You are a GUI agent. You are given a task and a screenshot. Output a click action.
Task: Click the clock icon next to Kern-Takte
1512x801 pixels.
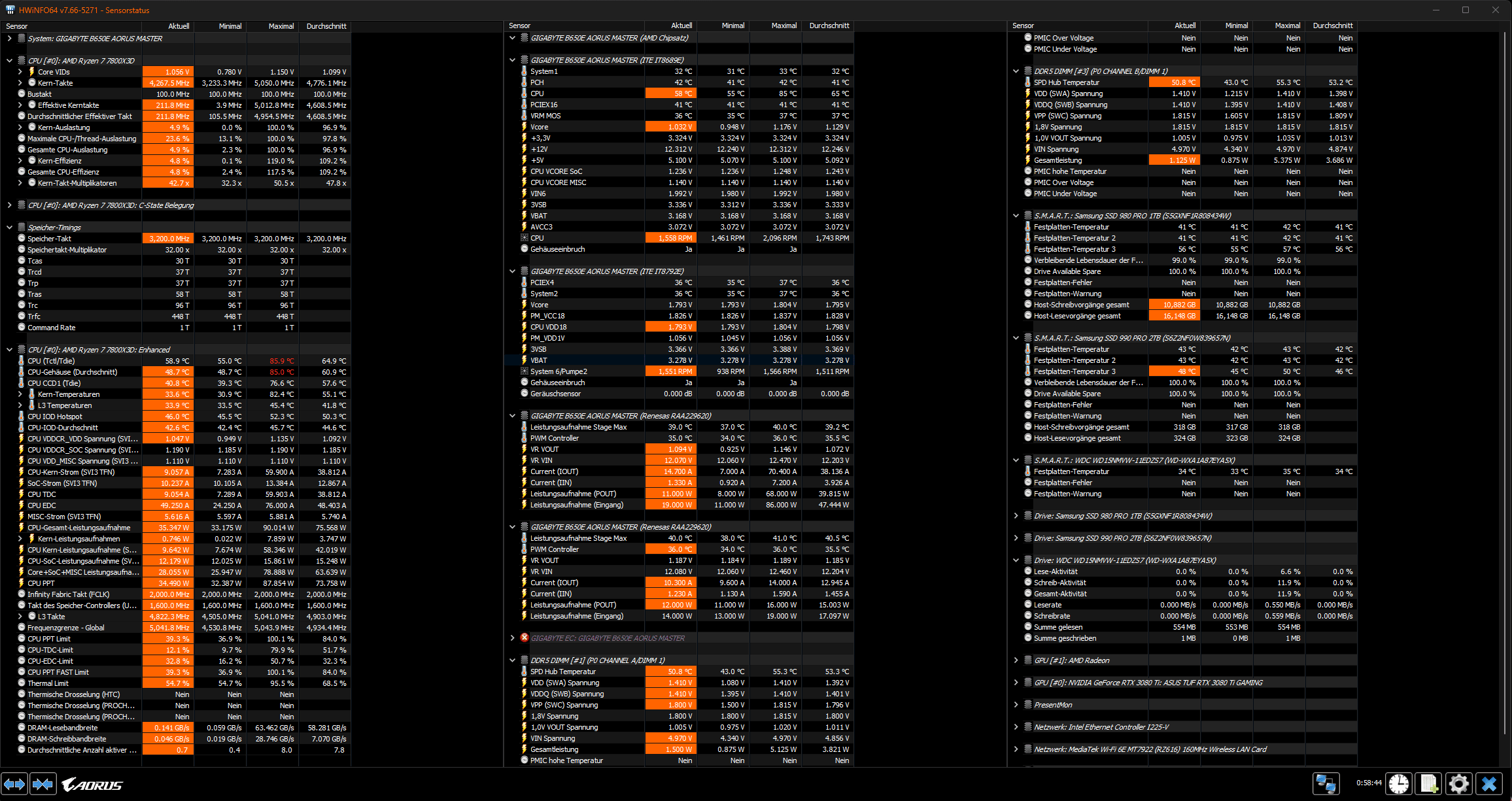pyautogui.click(x=31, y=83)
